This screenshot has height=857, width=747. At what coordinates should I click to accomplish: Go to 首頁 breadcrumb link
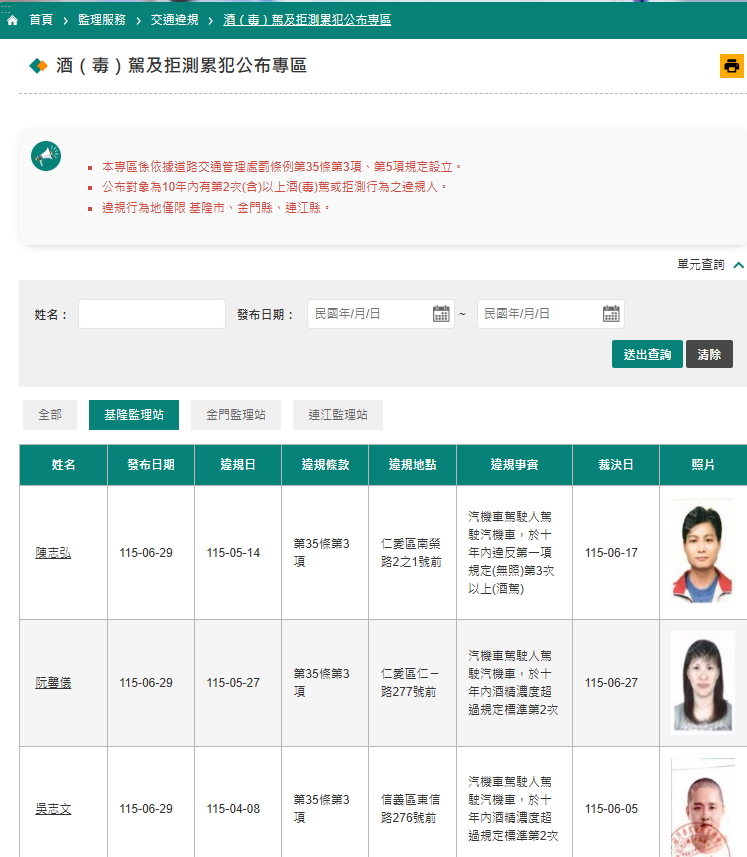click(x=41, y=20)
